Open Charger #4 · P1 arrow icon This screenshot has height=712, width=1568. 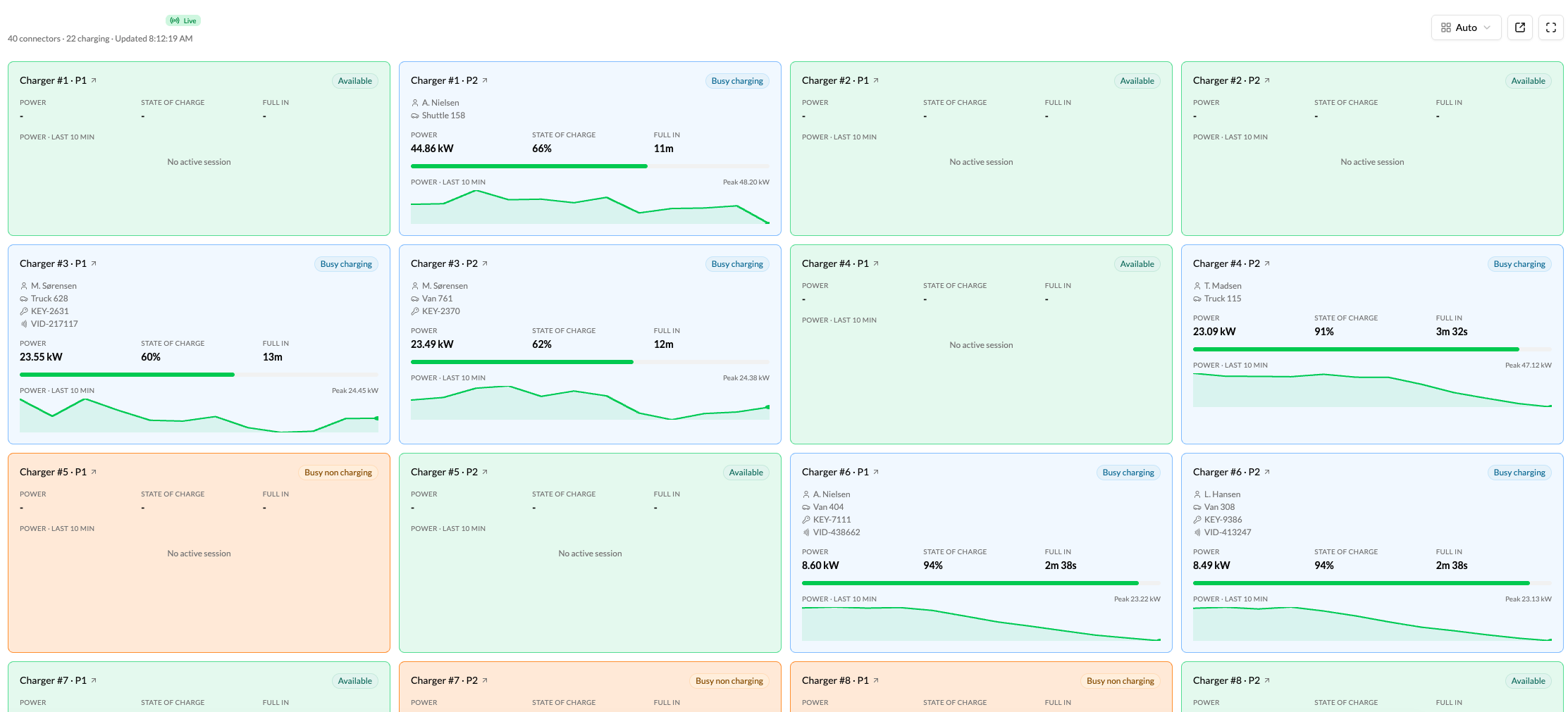[876, 263]
